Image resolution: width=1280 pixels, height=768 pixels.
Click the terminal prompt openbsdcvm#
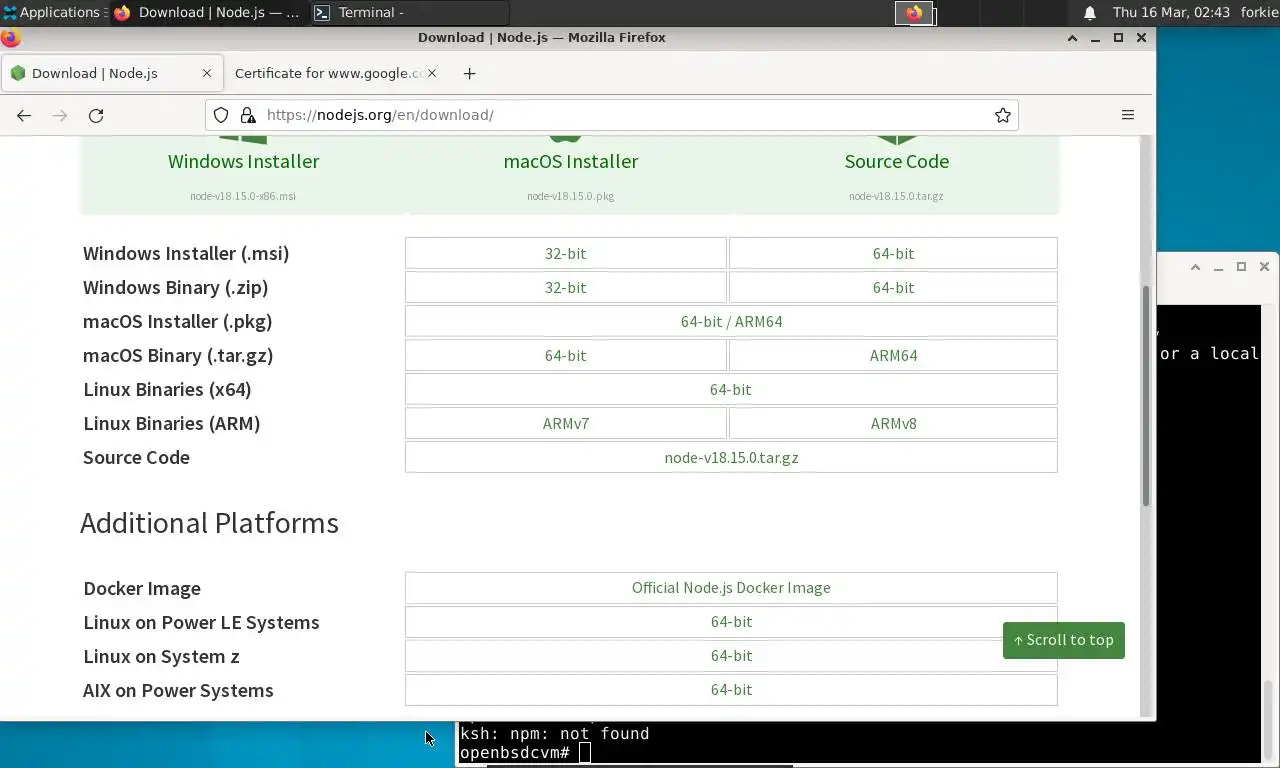click(515, 752)
